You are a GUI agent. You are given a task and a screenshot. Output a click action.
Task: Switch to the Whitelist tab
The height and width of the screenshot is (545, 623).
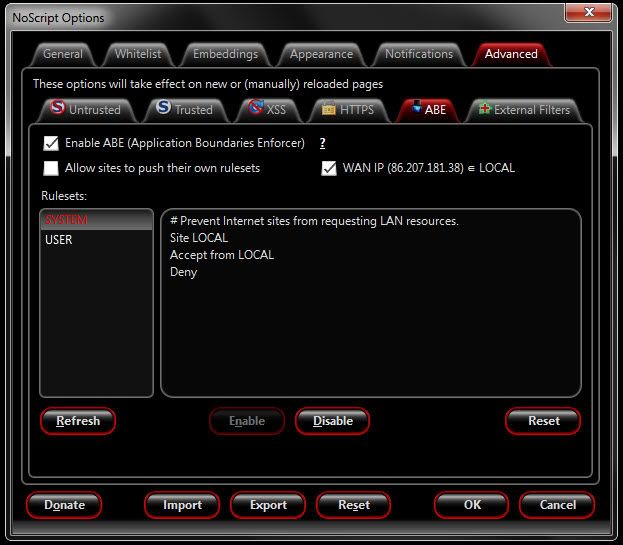pyautogui.click(x=138, y=54)
